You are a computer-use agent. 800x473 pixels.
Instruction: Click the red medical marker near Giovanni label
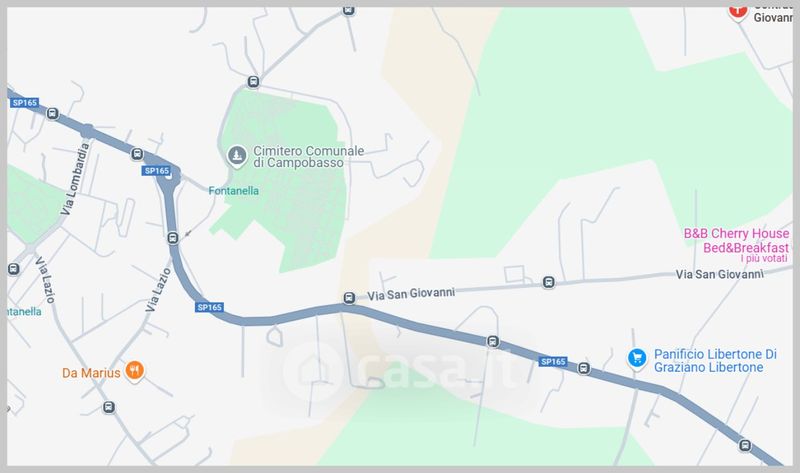tap(738, 11)
